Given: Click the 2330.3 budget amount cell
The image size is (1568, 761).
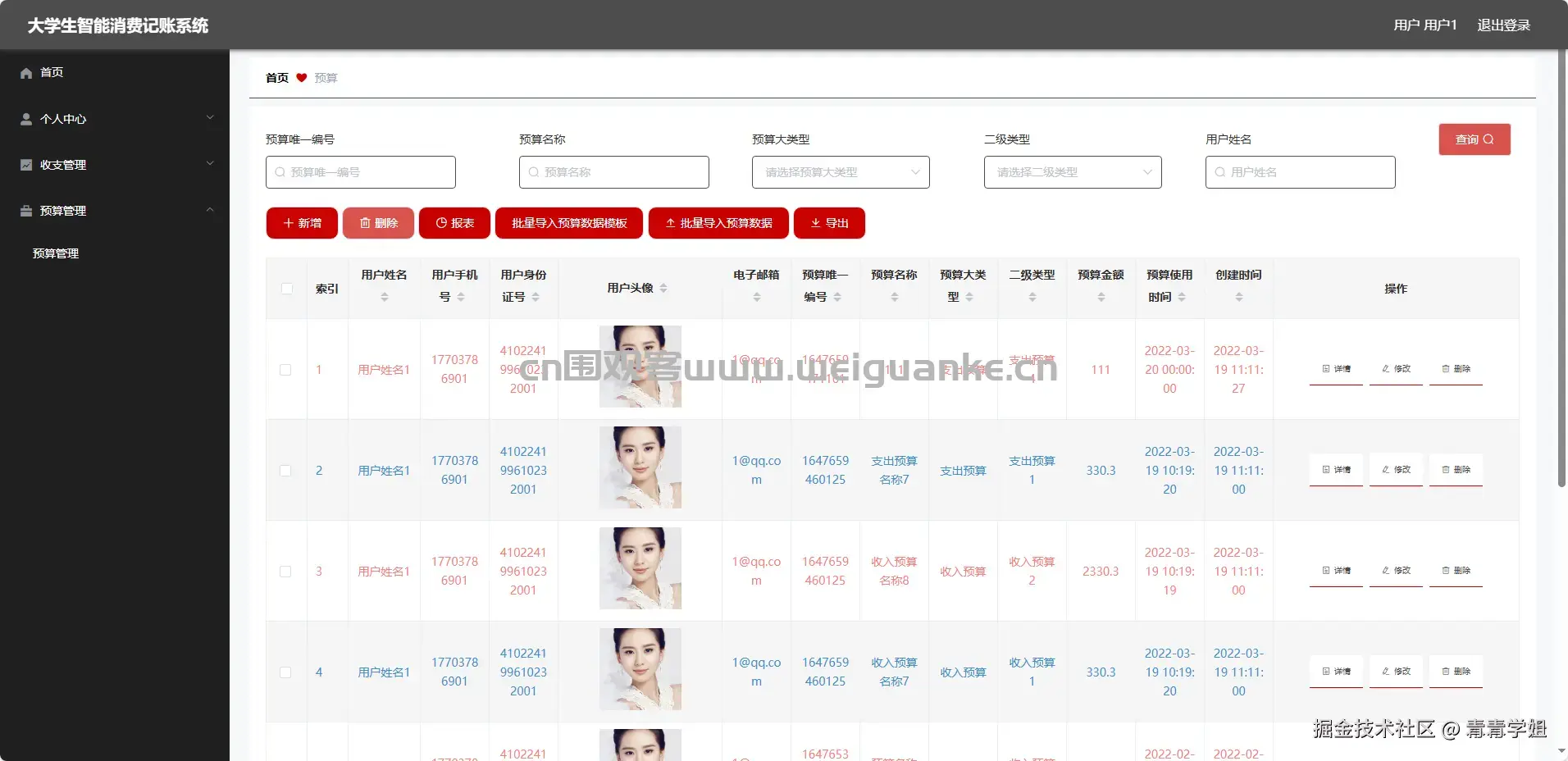Looking at the screenshot, I should coord(1101,572).
